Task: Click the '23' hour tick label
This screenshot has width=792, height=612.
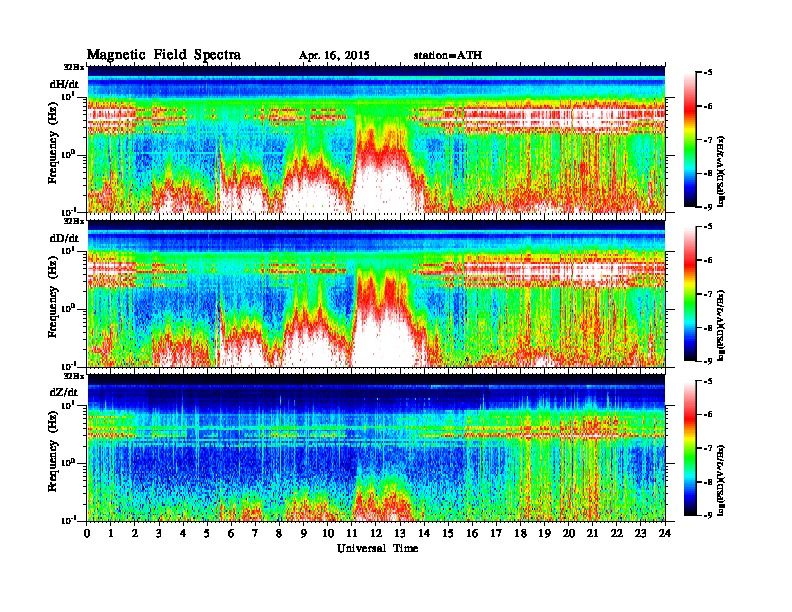Action: coord(641,534)
